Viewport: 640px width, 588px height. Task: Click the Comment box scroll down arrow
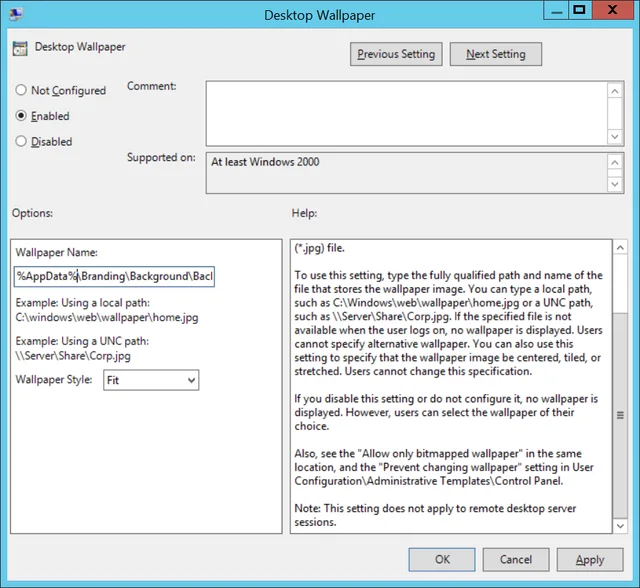point(615,136)
